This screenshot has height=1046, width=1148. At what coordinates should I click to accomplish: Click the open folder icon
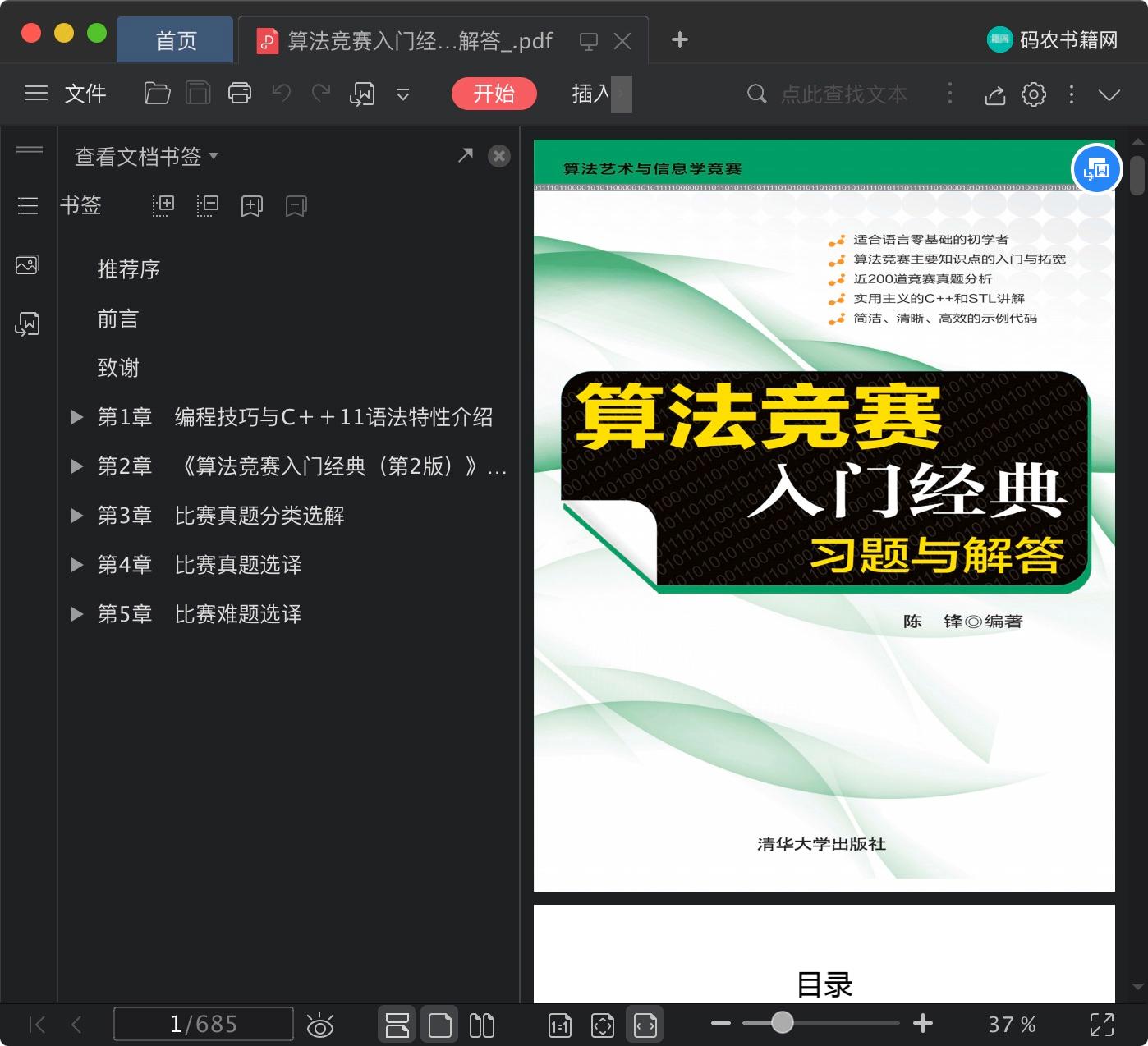tap(157, 94)
